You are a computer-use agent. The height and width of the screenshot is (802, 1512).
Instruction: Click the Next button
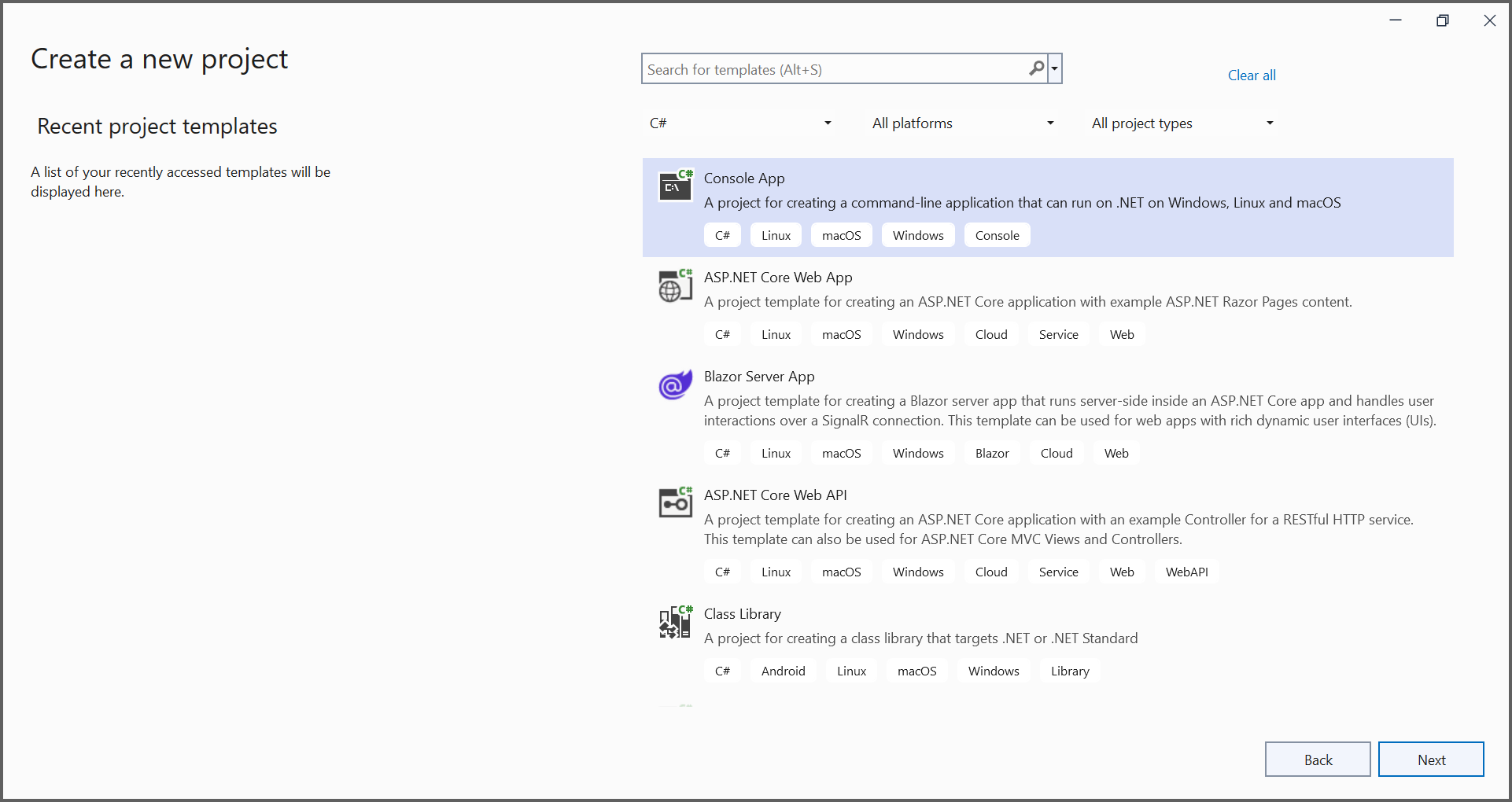pyautogui.click(x=1431, y=759)
